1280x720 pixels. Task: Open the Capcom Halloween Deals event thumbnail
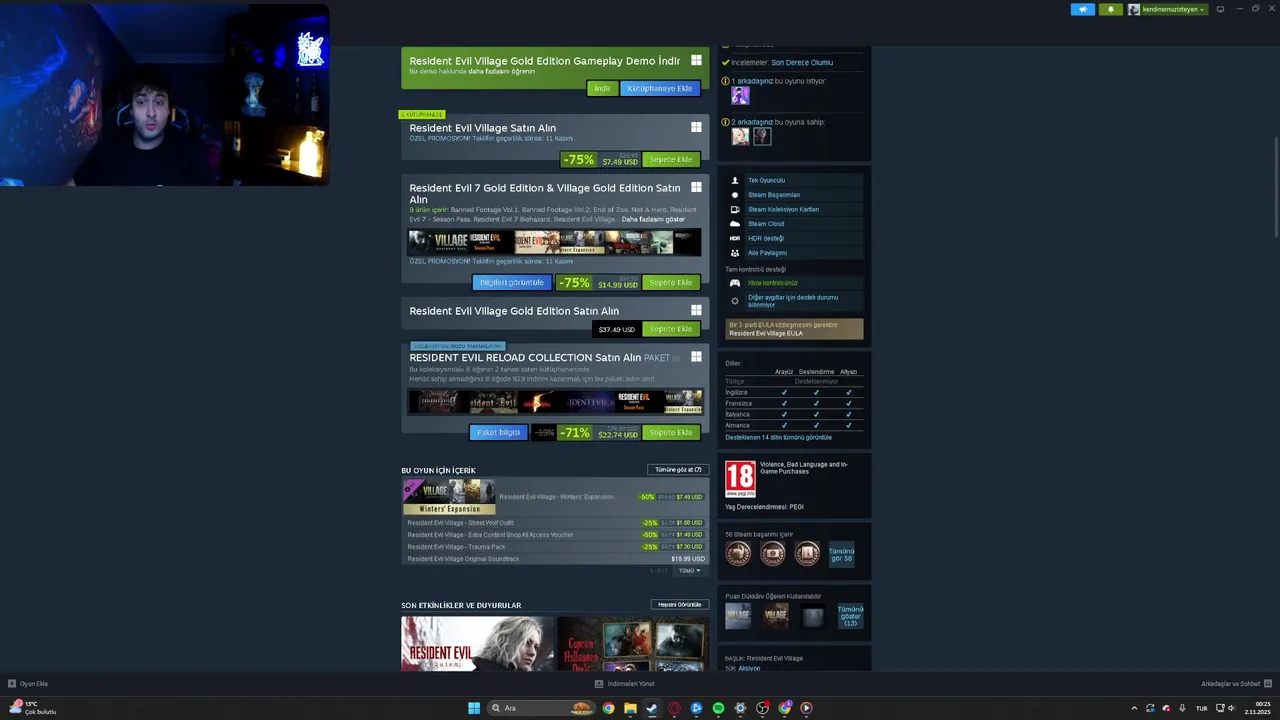[633, 644]
